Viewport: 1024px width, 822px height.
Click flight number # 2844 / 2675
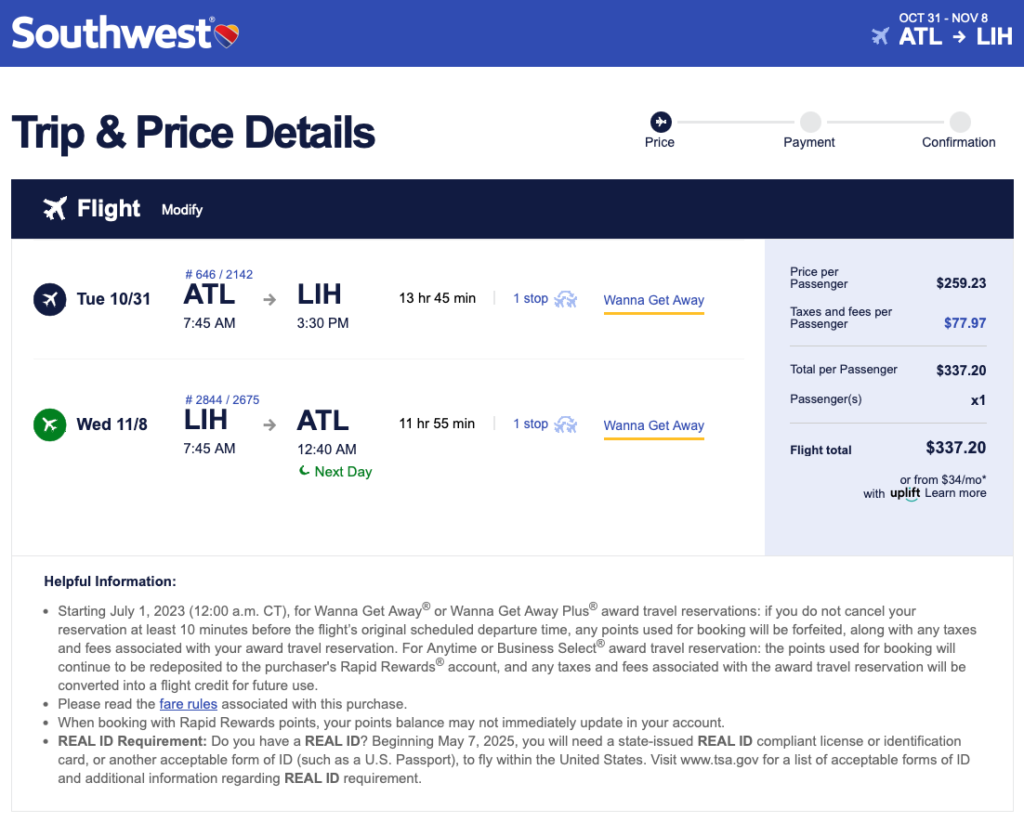pos(222,400)
